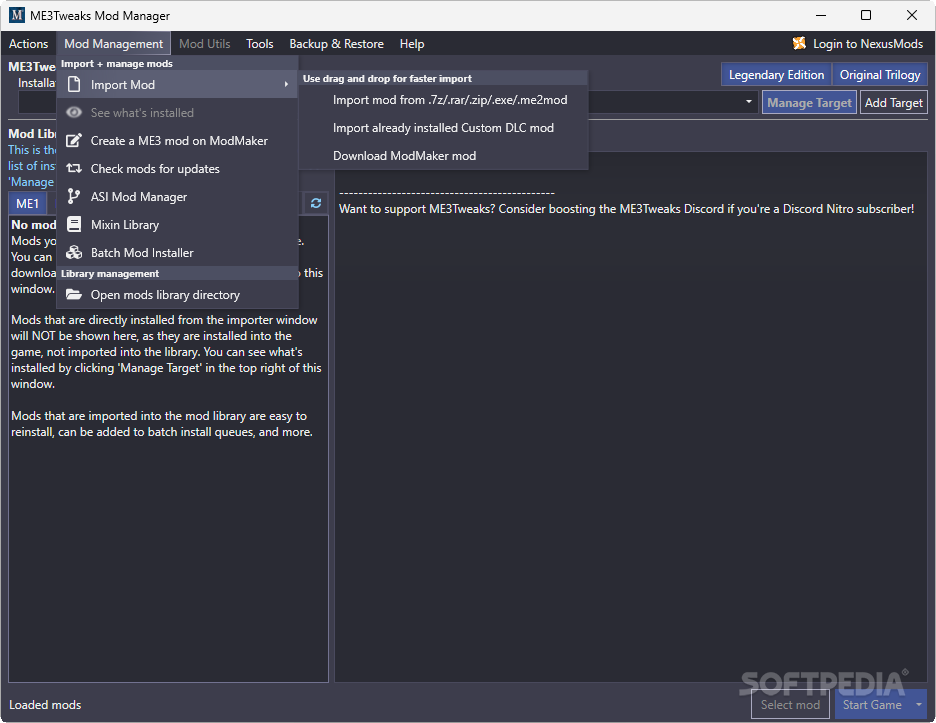936x723 pixels.
Task: Close the Mod Management menu
Action: (113, 44)
